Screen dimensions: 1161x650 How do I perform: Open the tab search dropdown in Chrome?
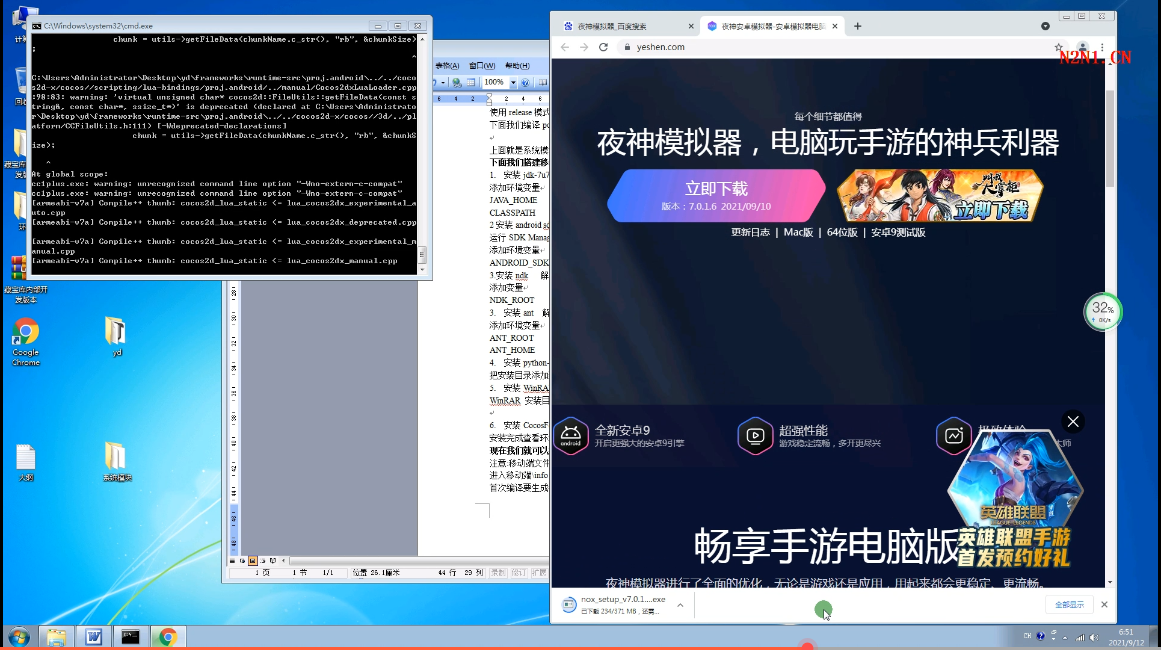pos(1046,27)
